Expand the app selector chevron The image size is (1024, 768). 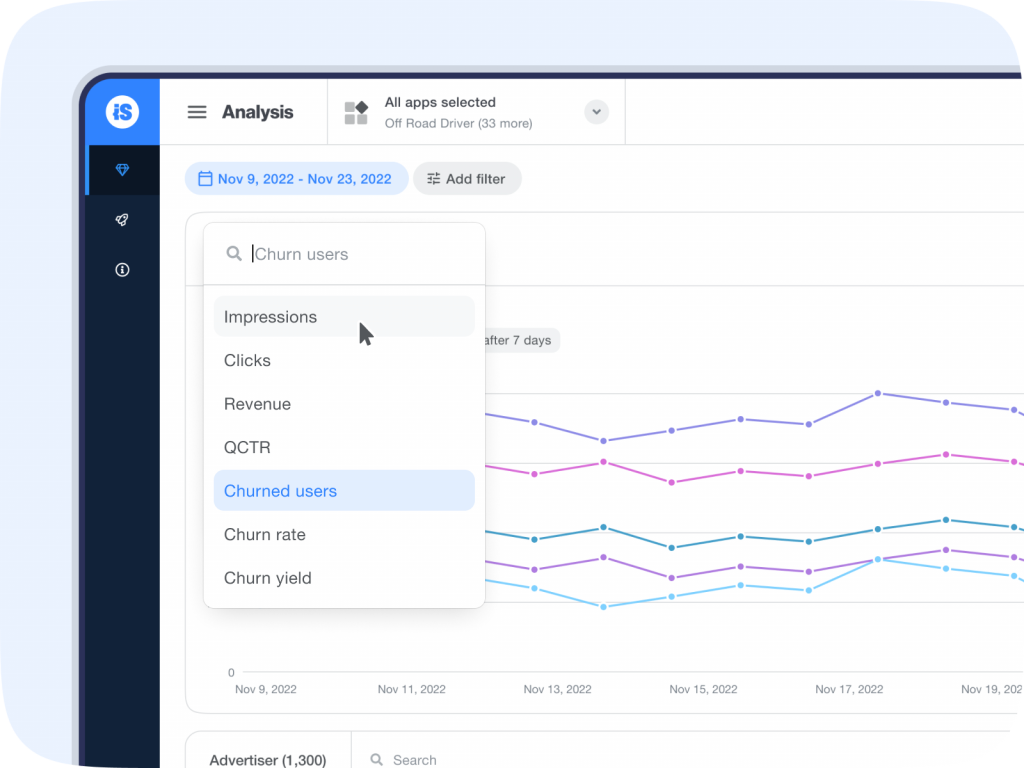coord(596,111)
